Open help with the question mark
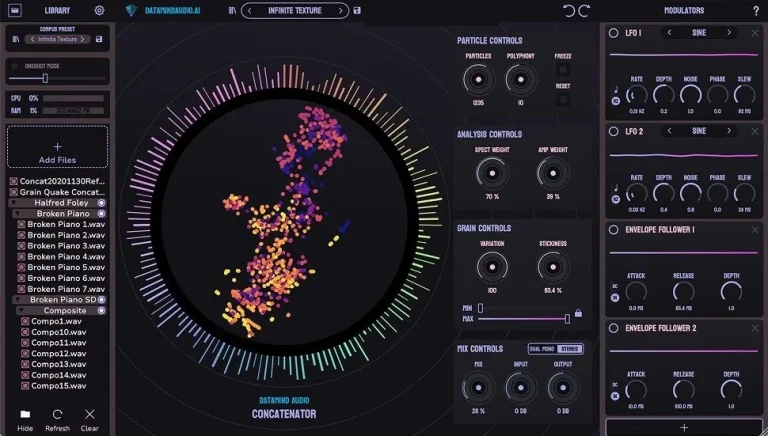768x436 pixels. pyautogui.click(x=756, y=11)
